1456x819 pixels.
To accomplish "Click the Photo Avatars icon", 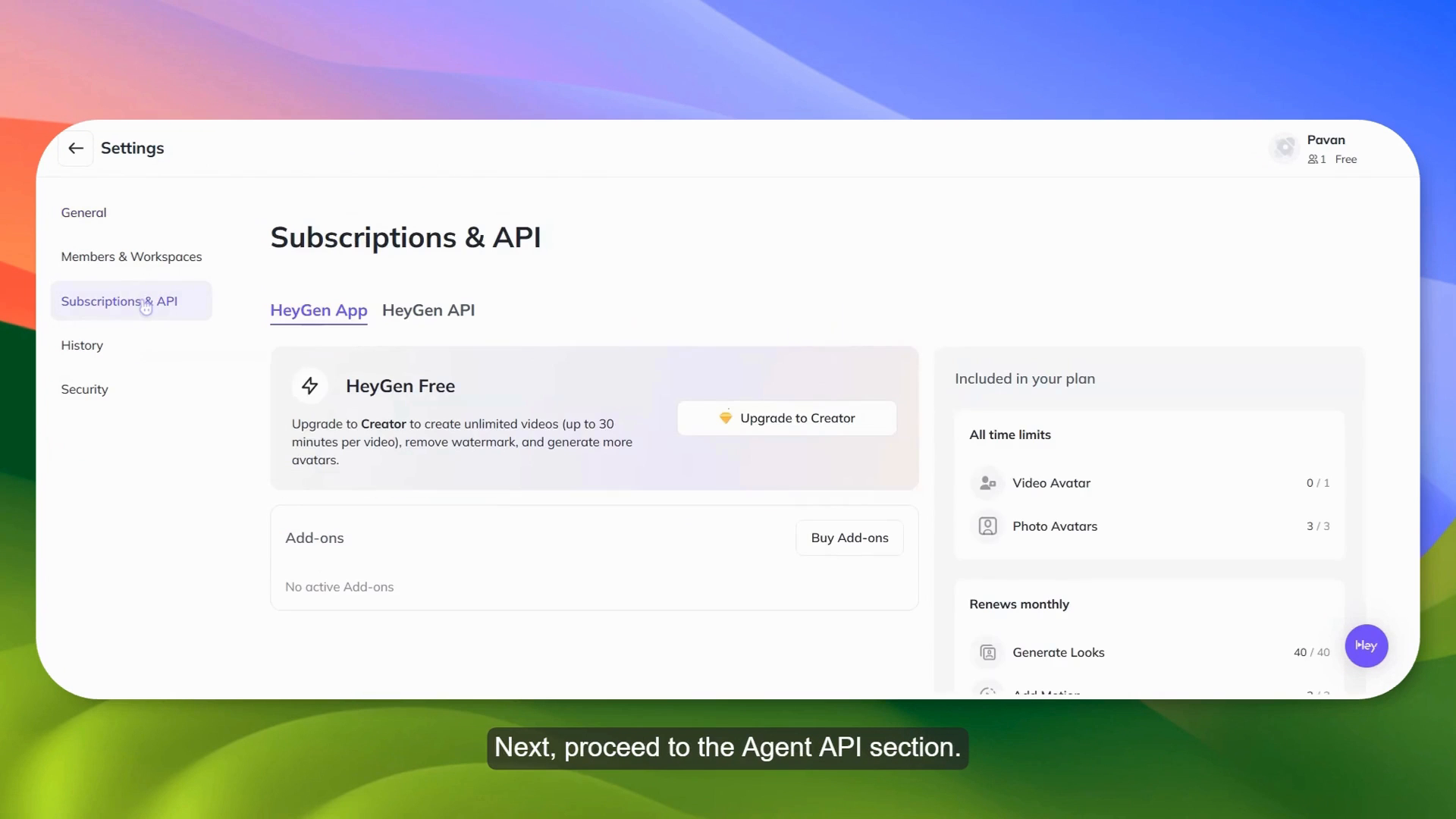I will click(x=987, y=526).
